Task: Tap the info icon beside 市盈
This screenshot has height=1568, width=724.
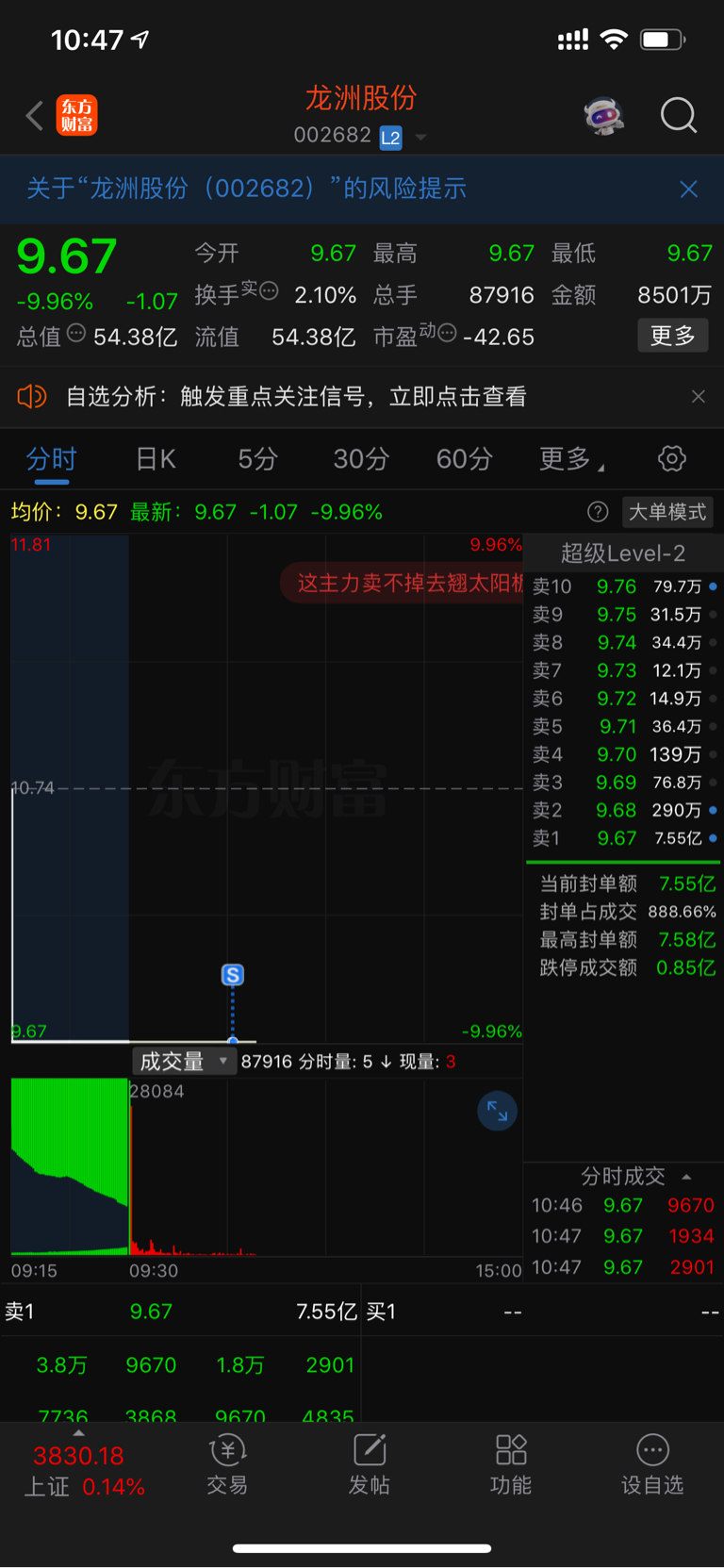Action: [447, 333]
